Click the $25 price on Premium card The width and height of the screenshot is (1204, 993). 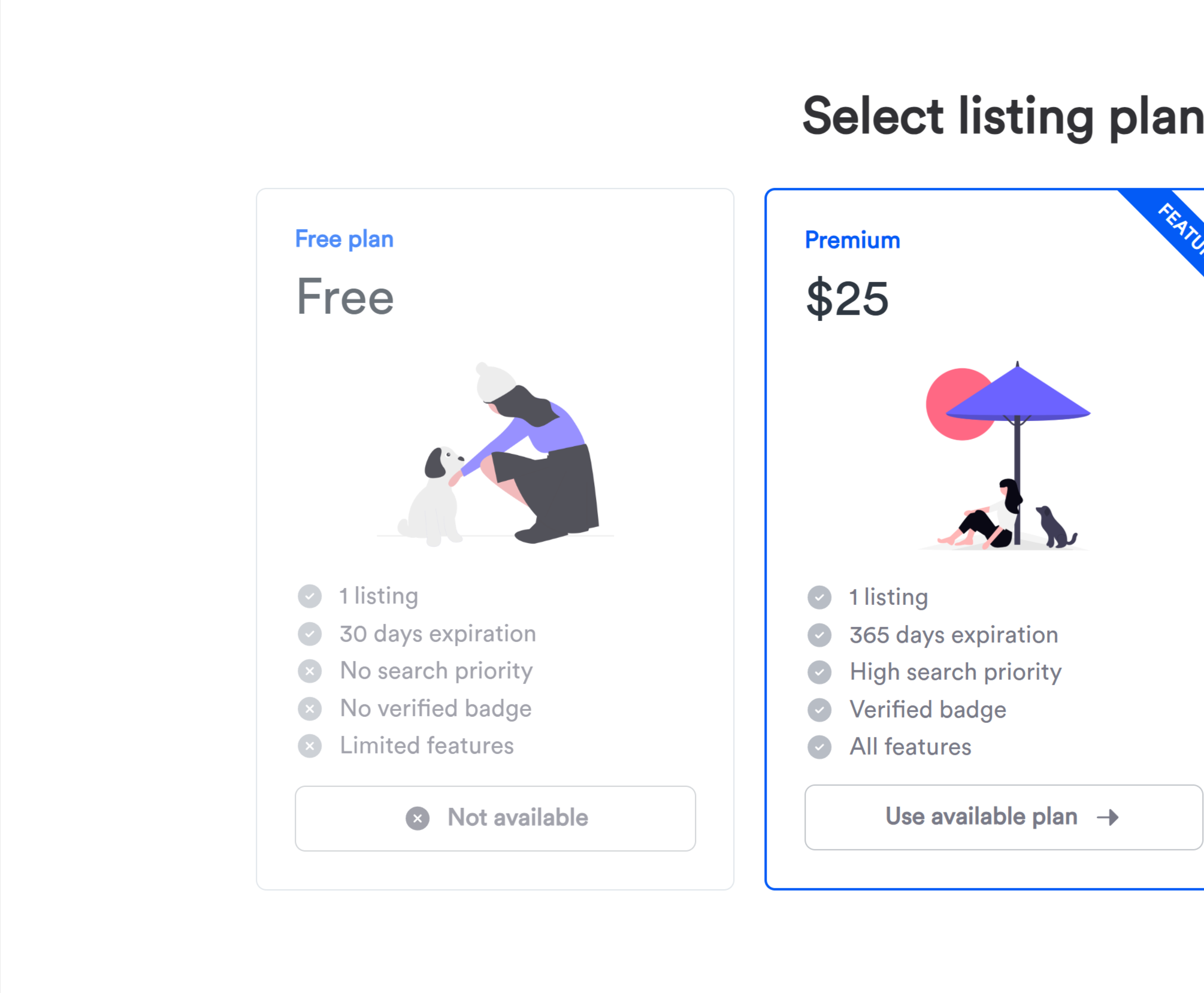point(847,298)
